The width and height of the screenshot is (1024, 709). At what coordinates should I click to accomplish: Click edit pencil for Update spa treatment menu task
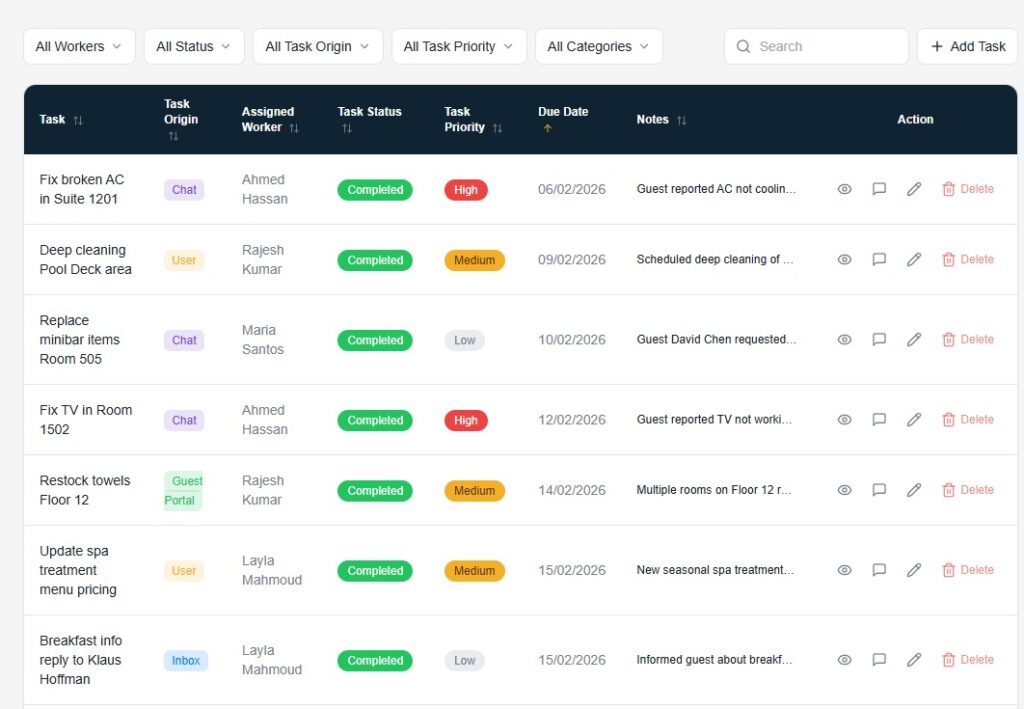pyautogui.click(x=913, y=570)
